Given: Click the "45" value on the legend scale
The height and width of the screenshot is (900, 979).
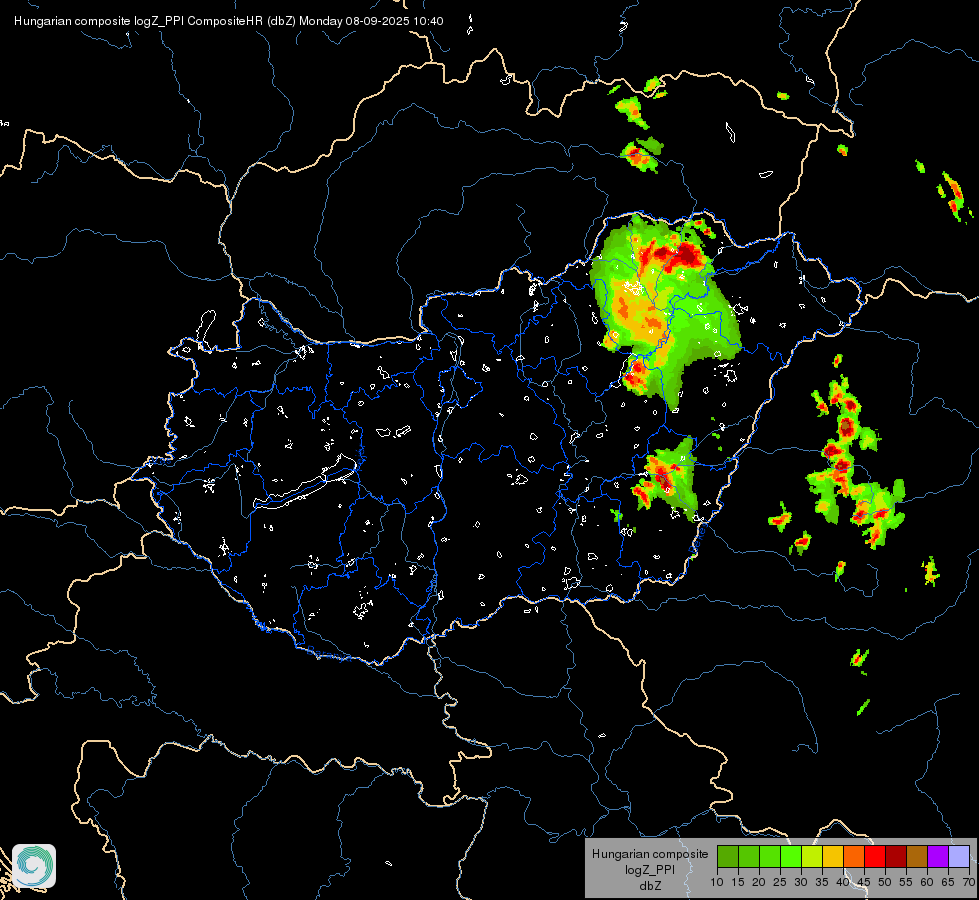Looking at the screenshot, I should click(863, 883).
